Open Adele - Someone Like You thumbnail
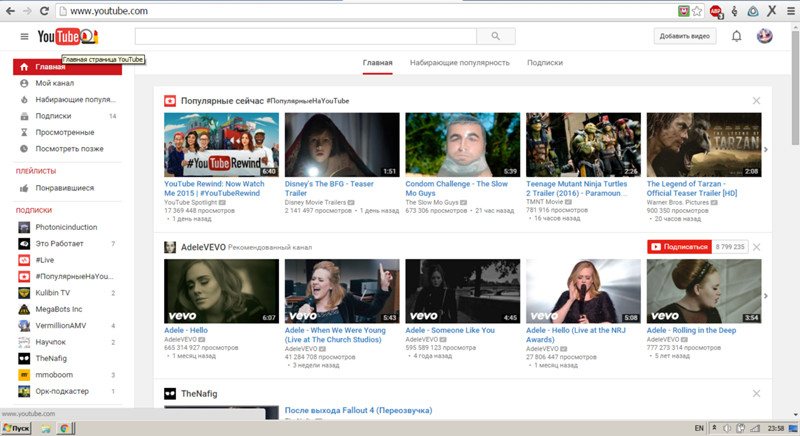The width and height of the screenshot is (800, 436). 463,291
